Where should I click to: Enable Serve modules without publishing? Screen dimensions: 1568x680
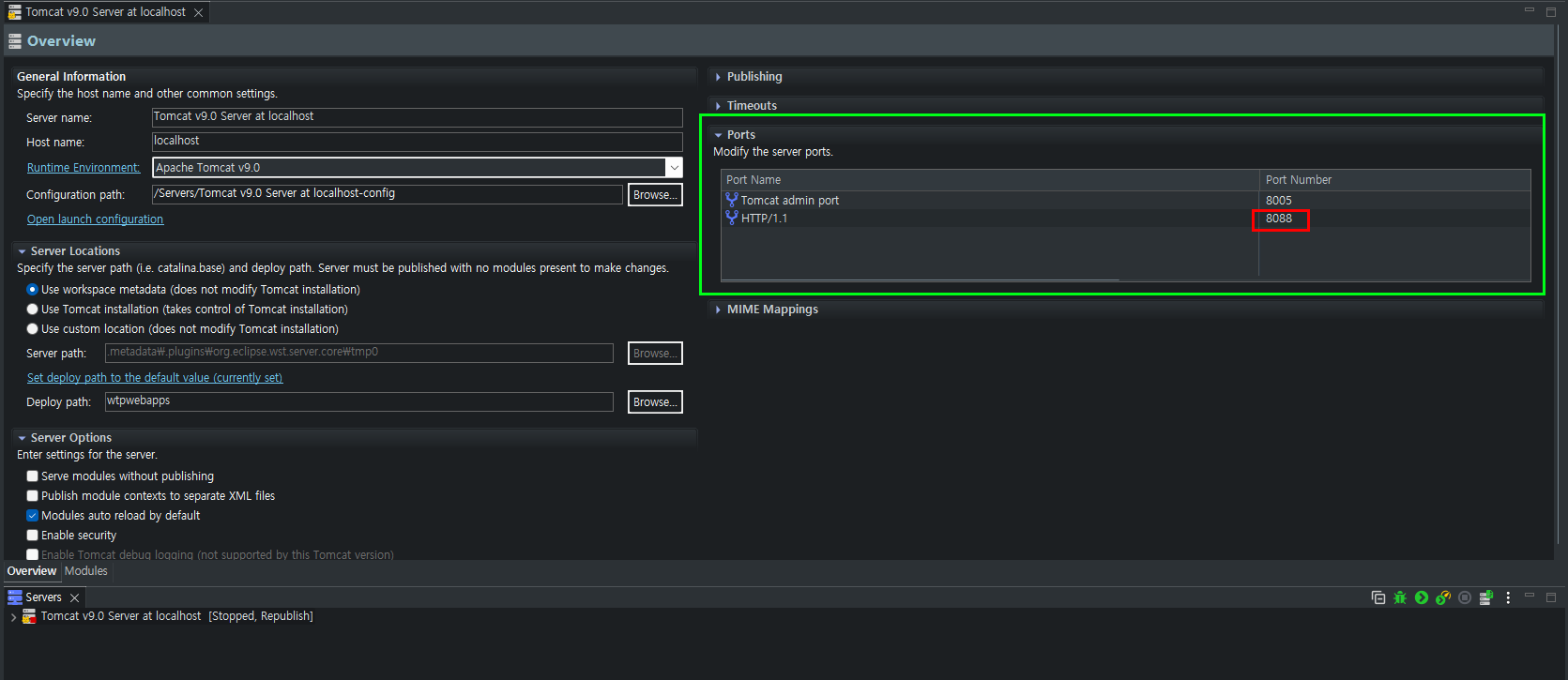[32, 476]
